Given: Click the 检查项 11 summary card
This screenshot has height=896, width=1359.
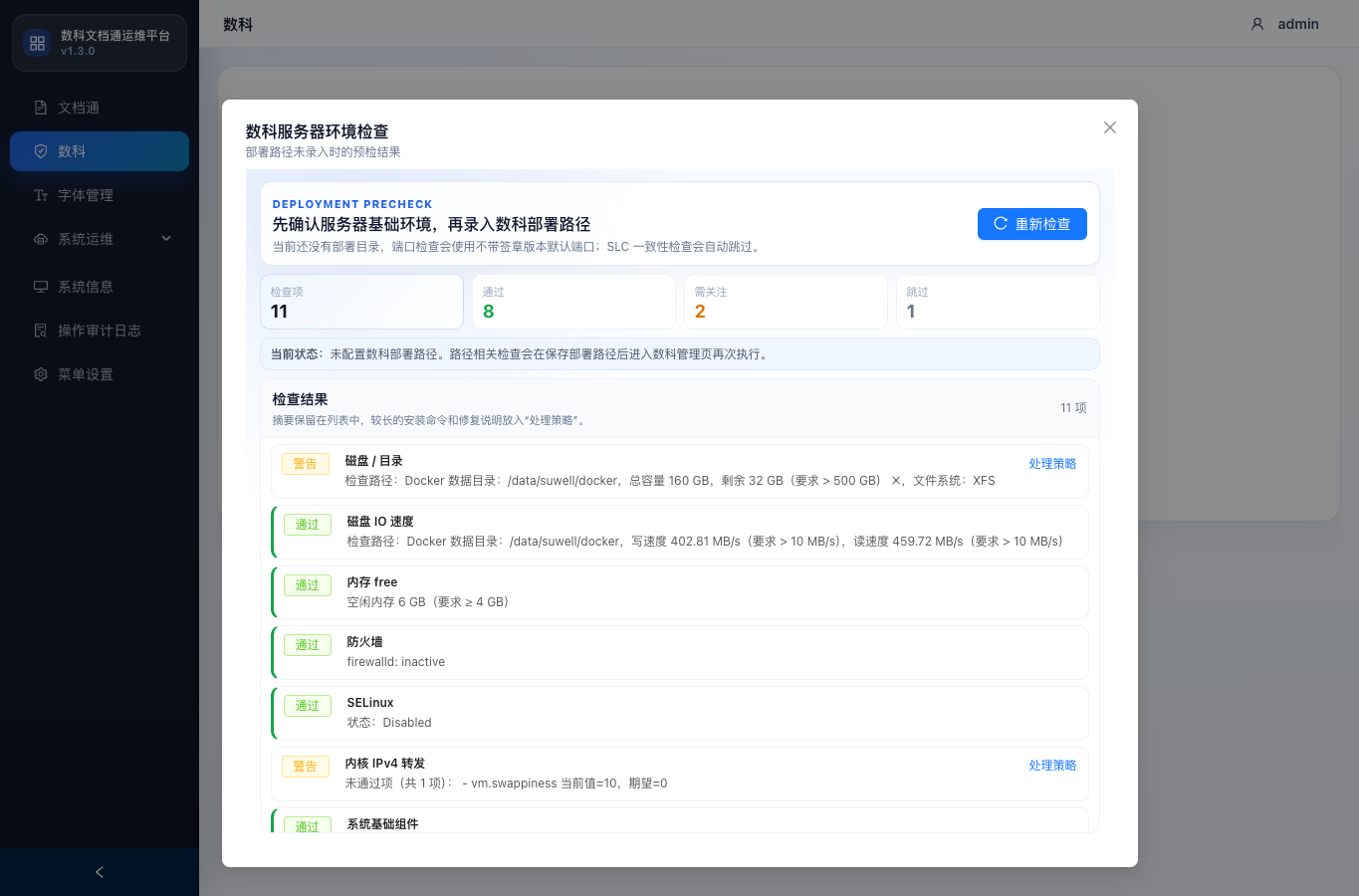Looking at the screenshot, I should (361, 302).
